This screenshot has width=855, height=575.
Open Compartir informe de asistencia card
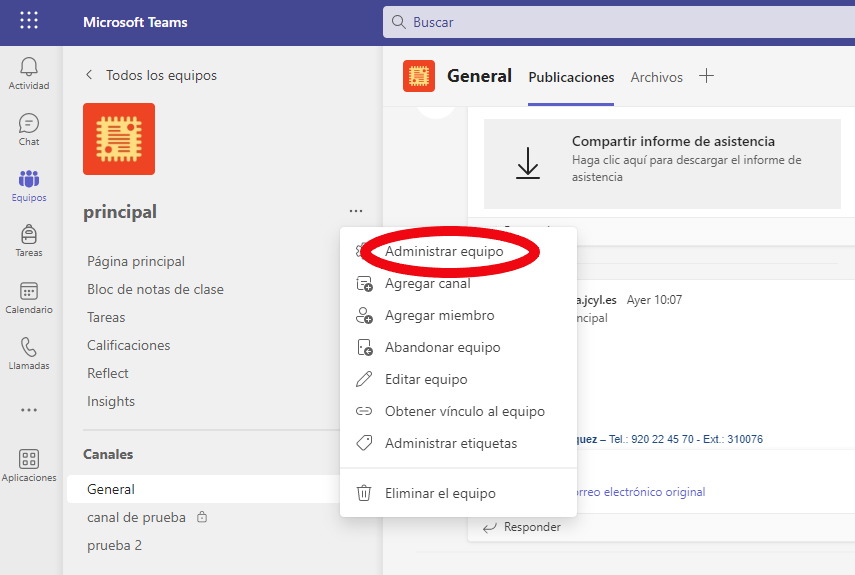(662, 164)
